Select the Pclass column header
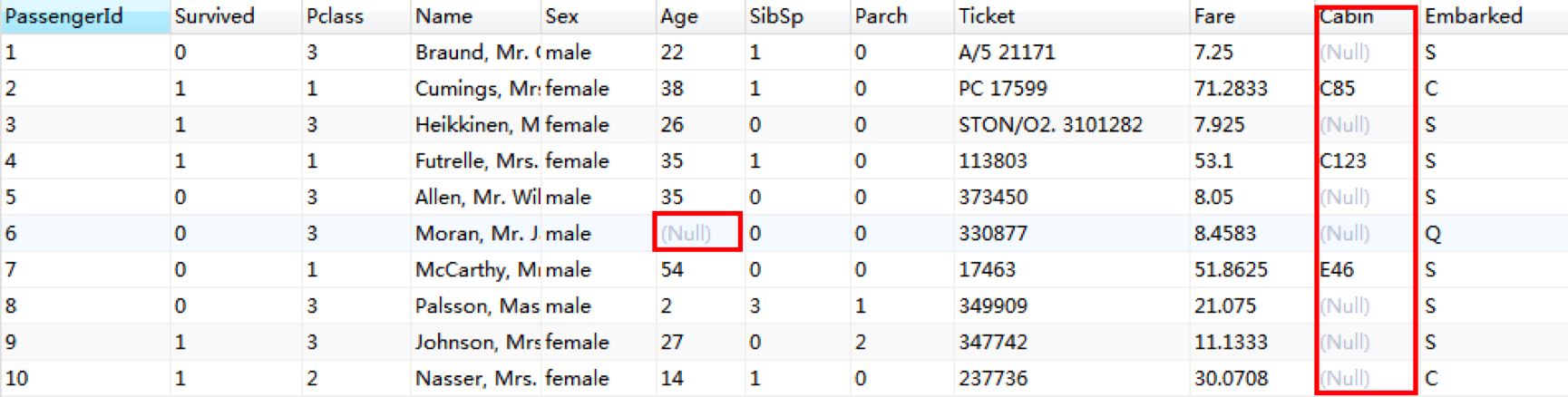Image resolution: width=1568 pixels, height=397 pixels. click(x=335, y=16)
